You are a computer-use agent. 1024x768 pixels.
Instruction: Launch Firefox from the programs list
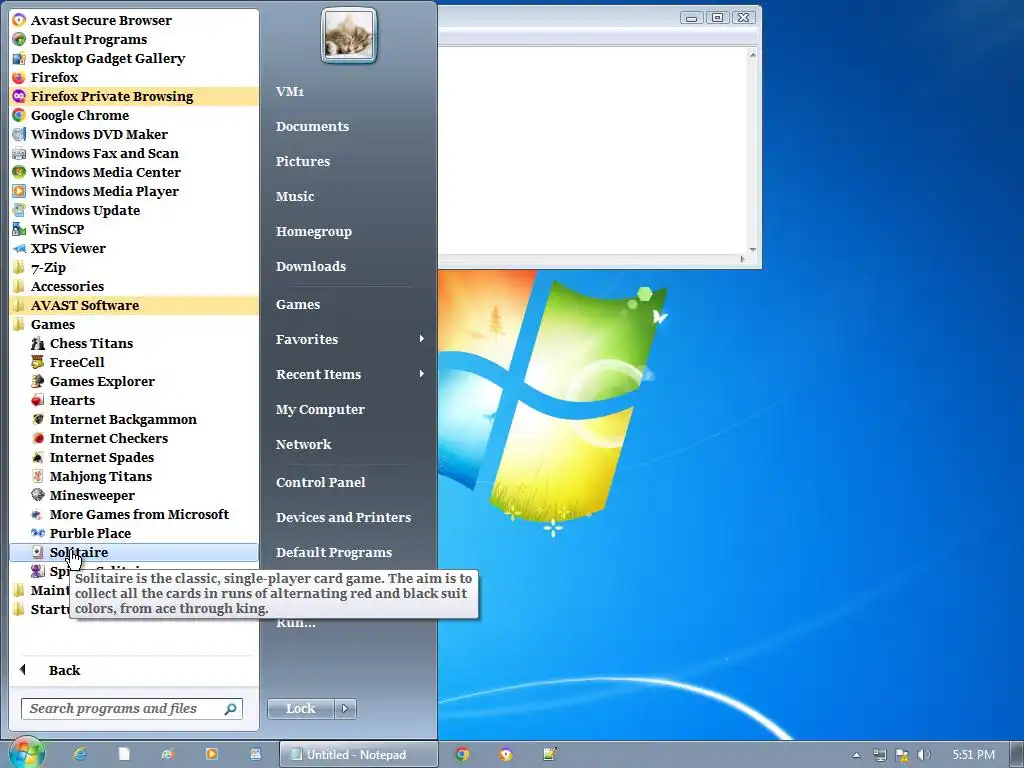134,77
